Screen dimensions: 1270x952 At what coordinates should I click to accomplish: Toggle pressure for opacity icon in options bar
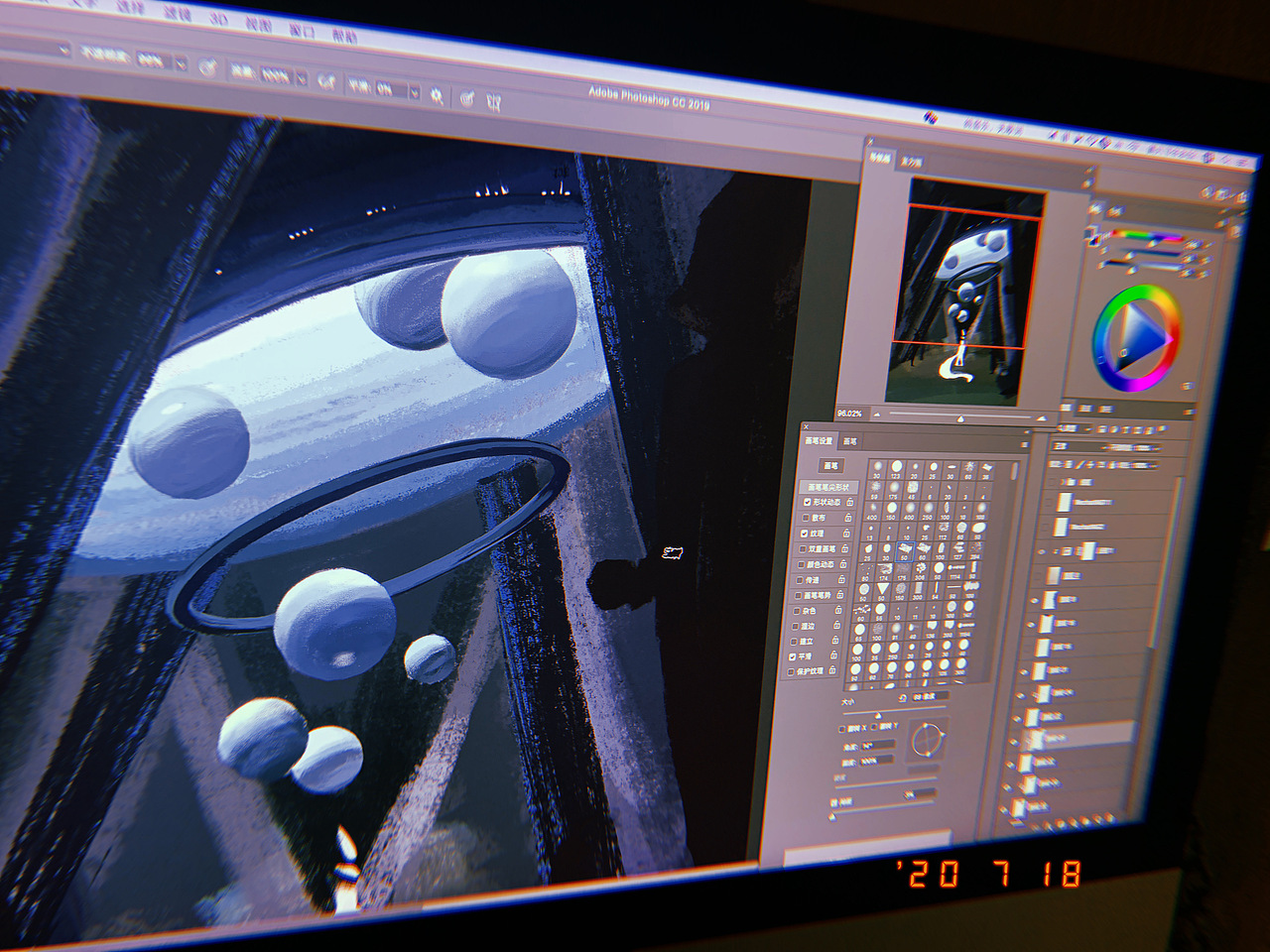point(207,66)
